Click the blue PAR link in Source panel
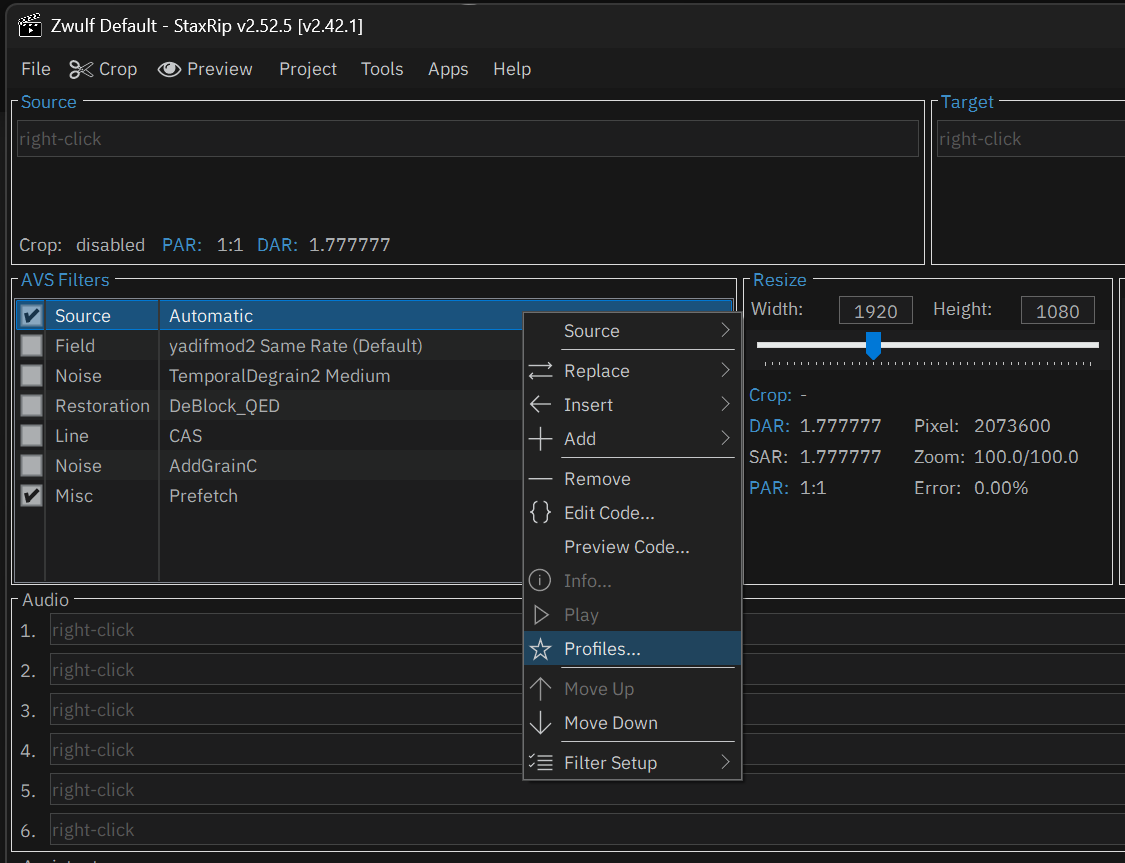Image resolution: width=1125 pixels, height=863 pixels. point(180,245)
